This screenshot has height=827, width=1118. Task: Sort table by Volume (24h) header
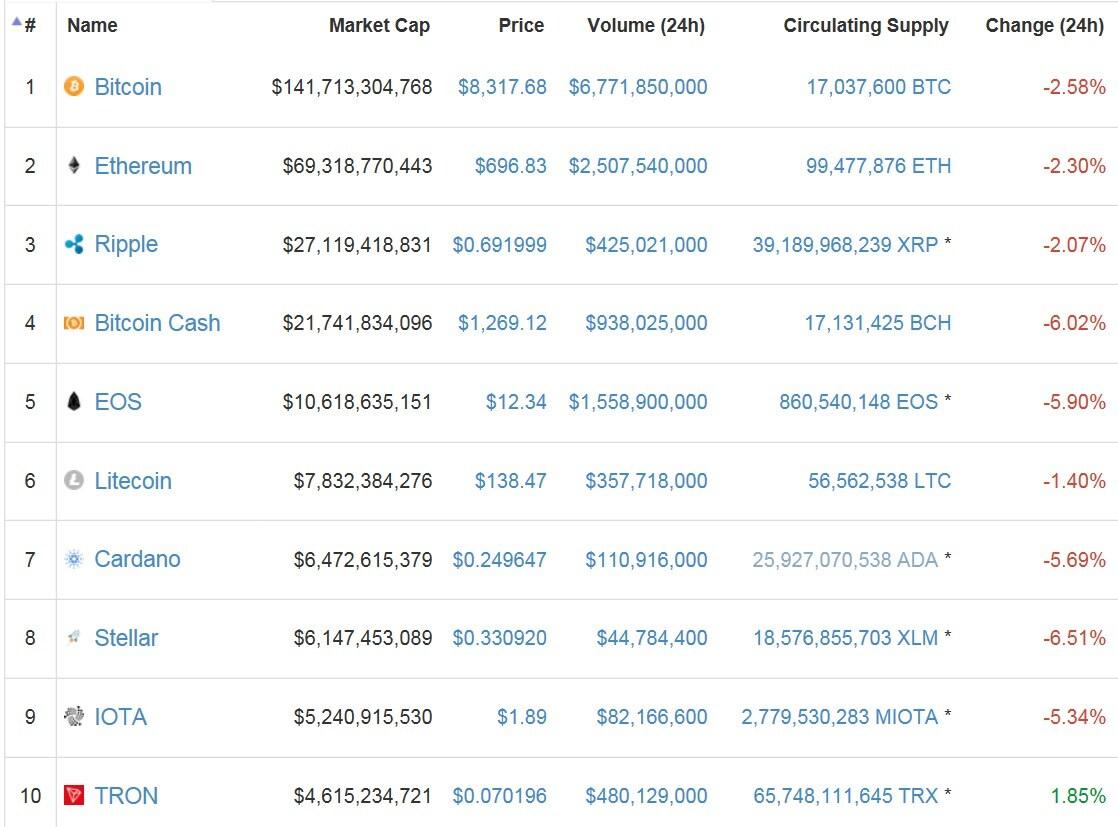[645, 26]
